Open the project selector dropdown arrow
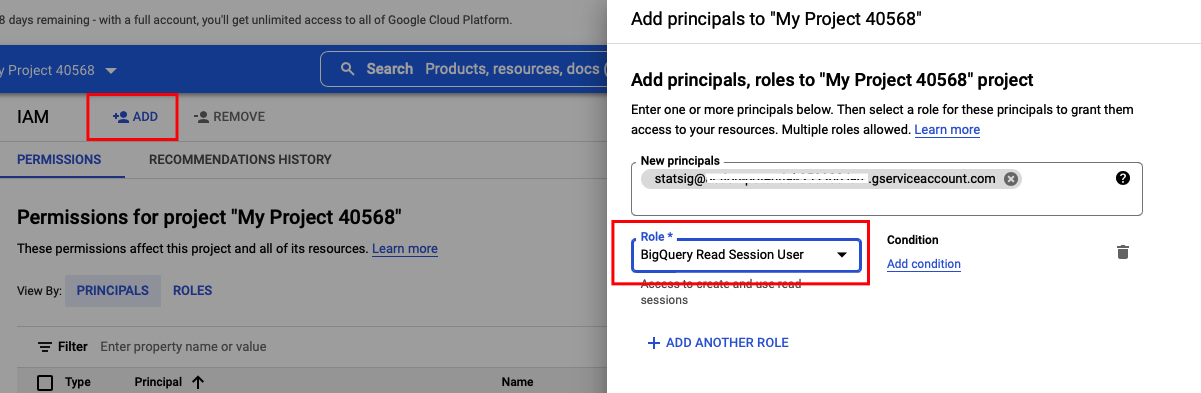The width and height of the screenshot is (1201, 393). click(x=111, y=70)
